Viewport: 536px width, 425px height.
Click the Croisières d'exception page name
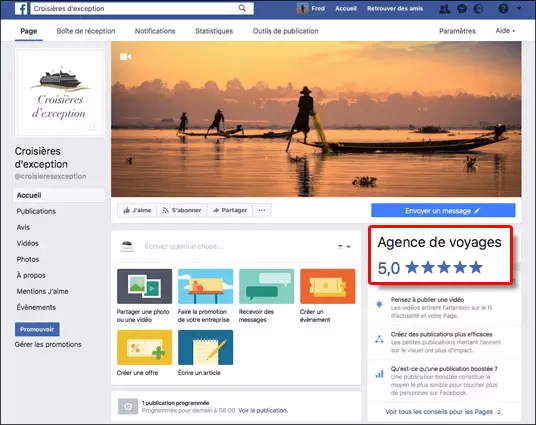(41, 158)
